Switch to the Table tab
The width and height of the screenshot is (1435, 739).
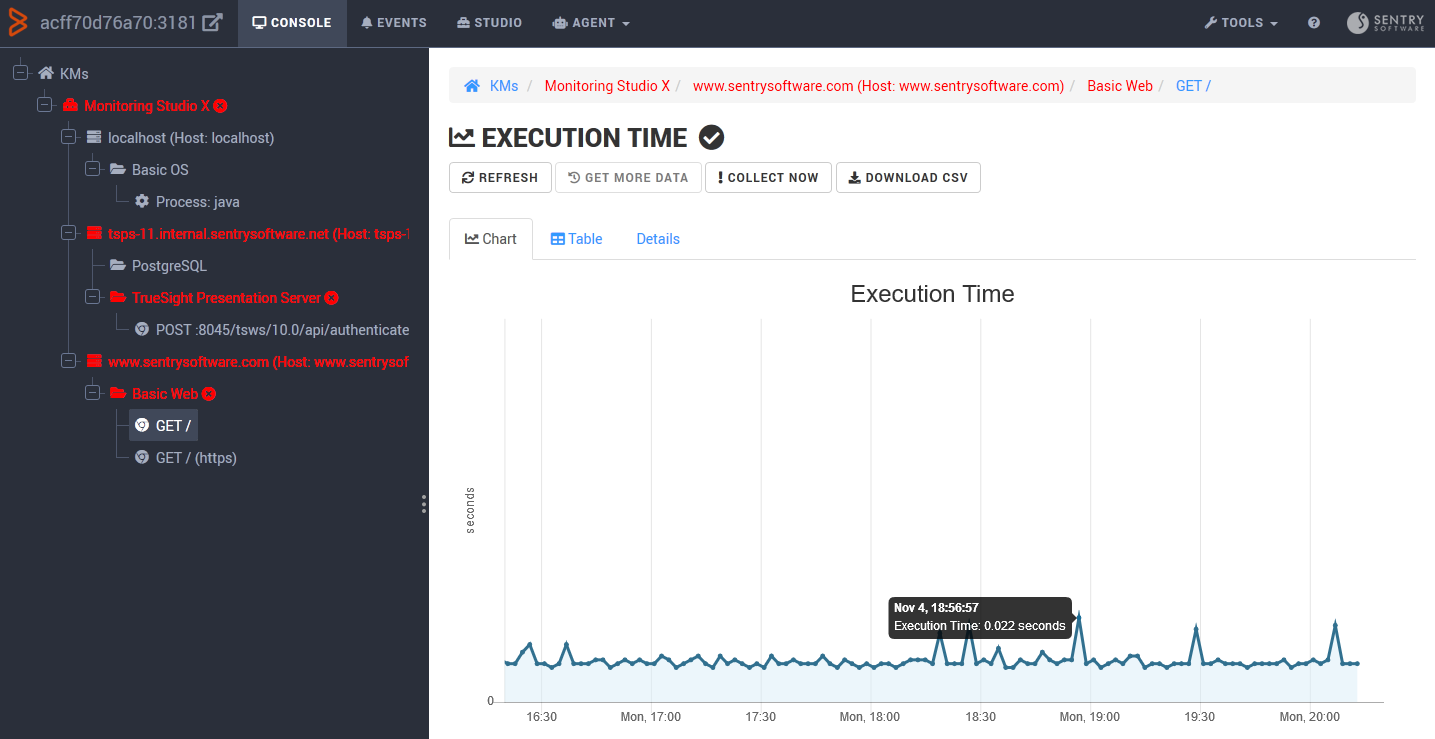576,238
